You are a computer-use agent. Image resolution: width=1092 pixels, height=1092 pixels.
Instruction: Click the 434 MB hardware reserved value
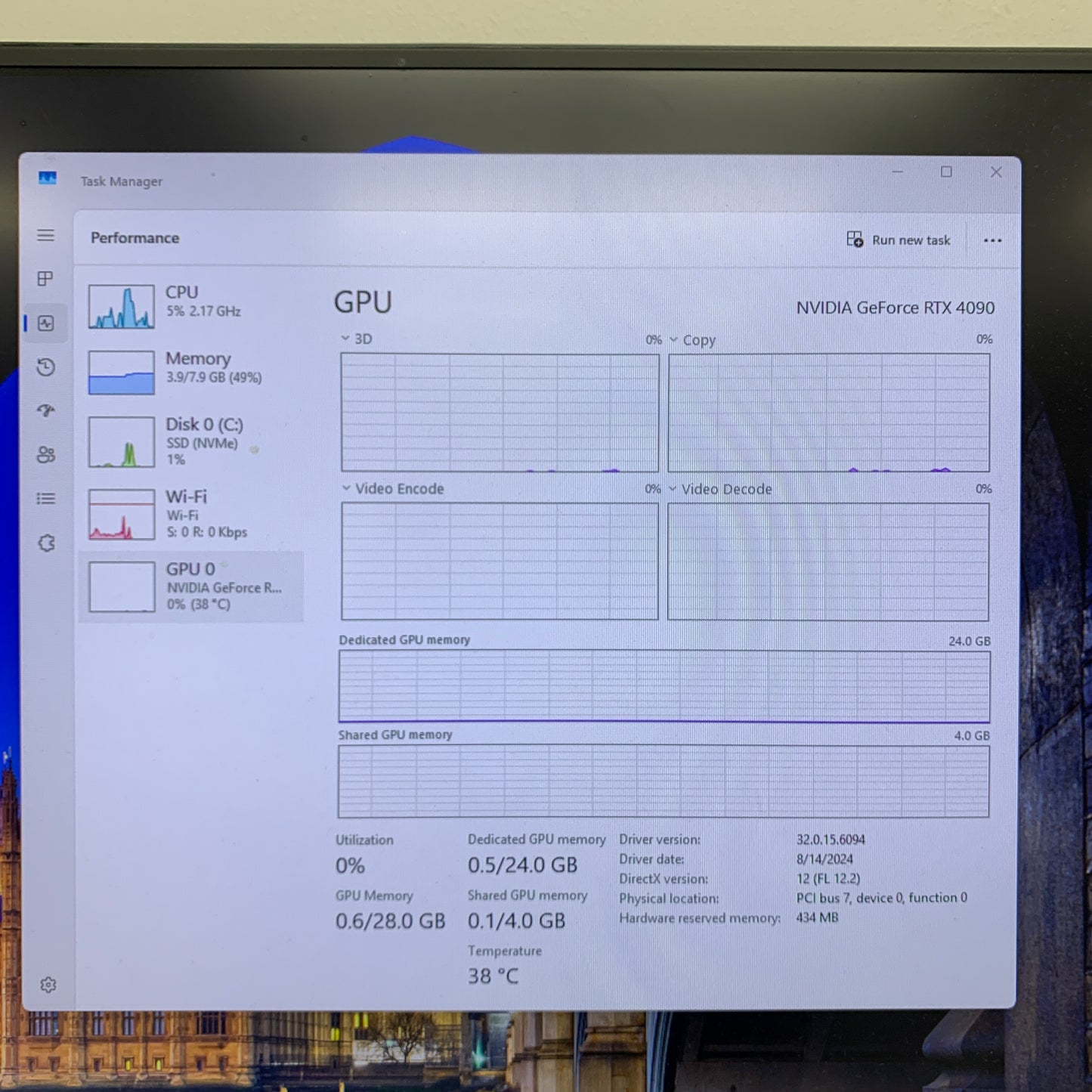[817, 917]
